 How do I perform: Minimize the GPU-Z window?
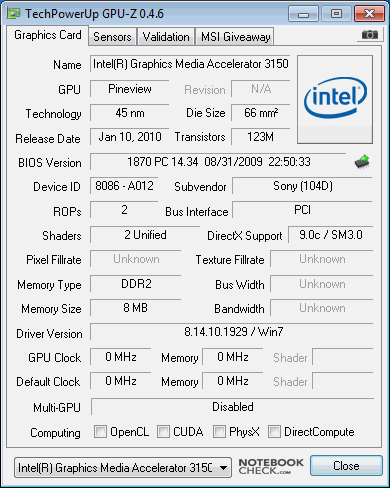[x=304, y=14]
